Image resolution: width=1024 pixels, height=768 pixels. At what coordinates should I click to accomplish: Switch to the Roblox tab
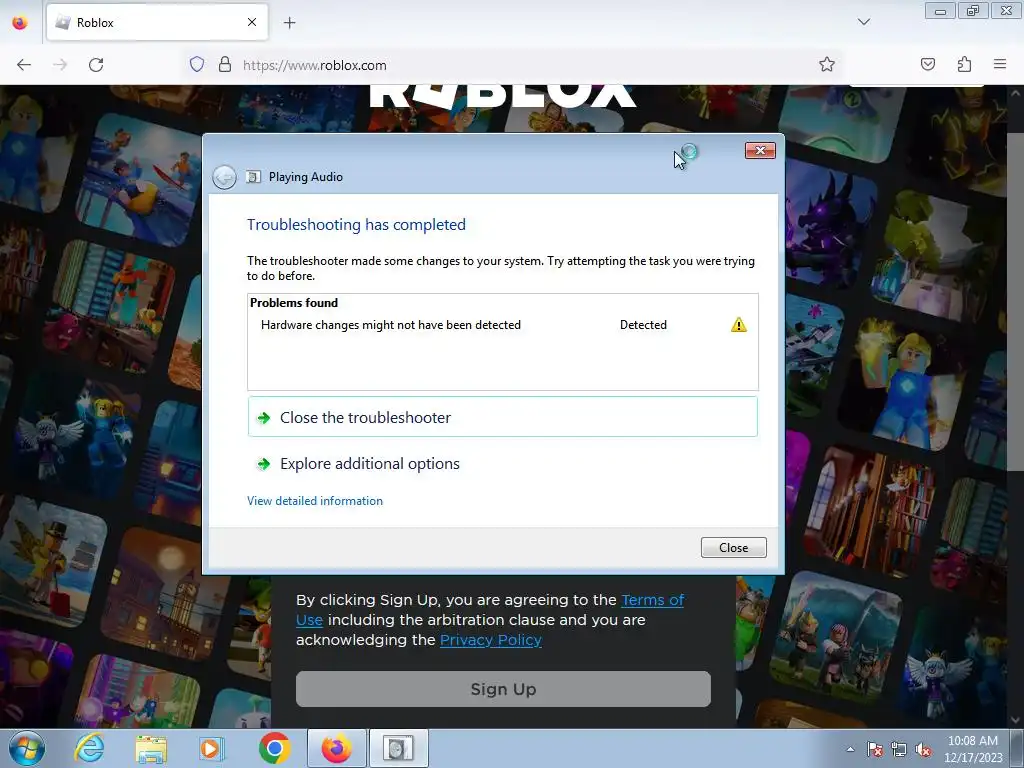[x=157, y=23]
